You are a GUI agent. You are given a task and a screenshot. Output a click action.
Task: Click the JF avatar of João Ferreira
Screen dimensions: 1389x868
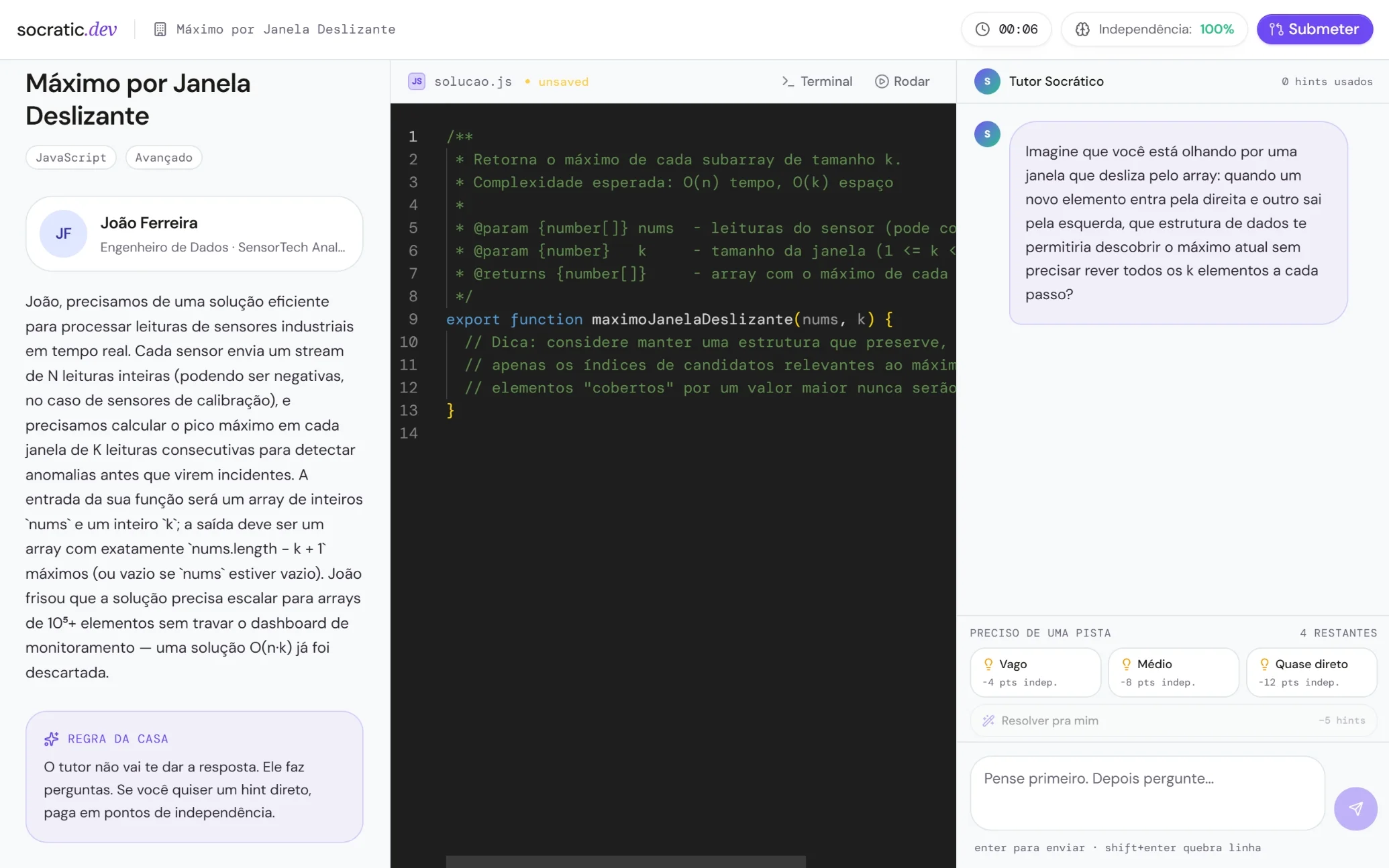[63, 233]
